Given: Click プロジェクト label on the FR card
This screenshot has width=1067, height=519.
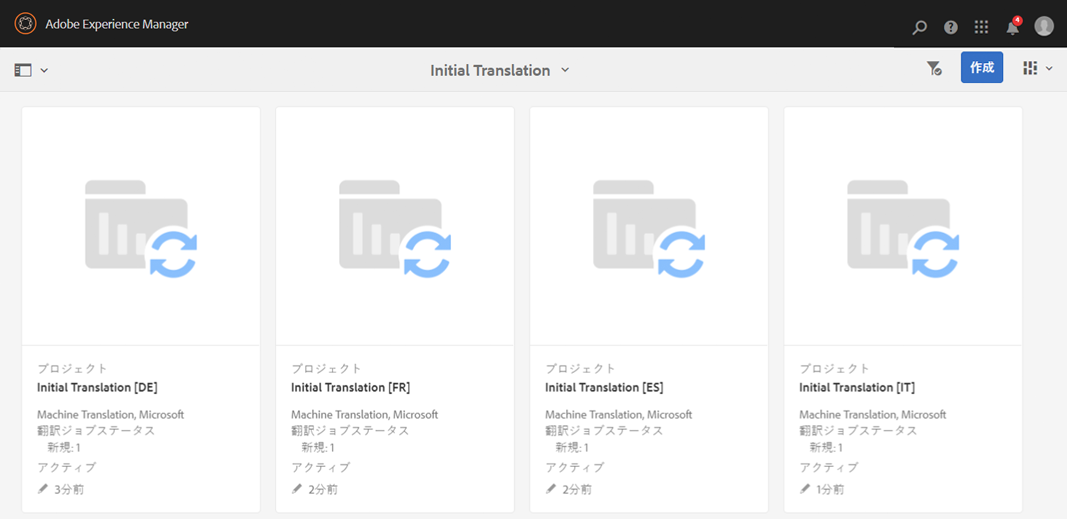Looking at the screenshot, I should (x=326, y=369).
